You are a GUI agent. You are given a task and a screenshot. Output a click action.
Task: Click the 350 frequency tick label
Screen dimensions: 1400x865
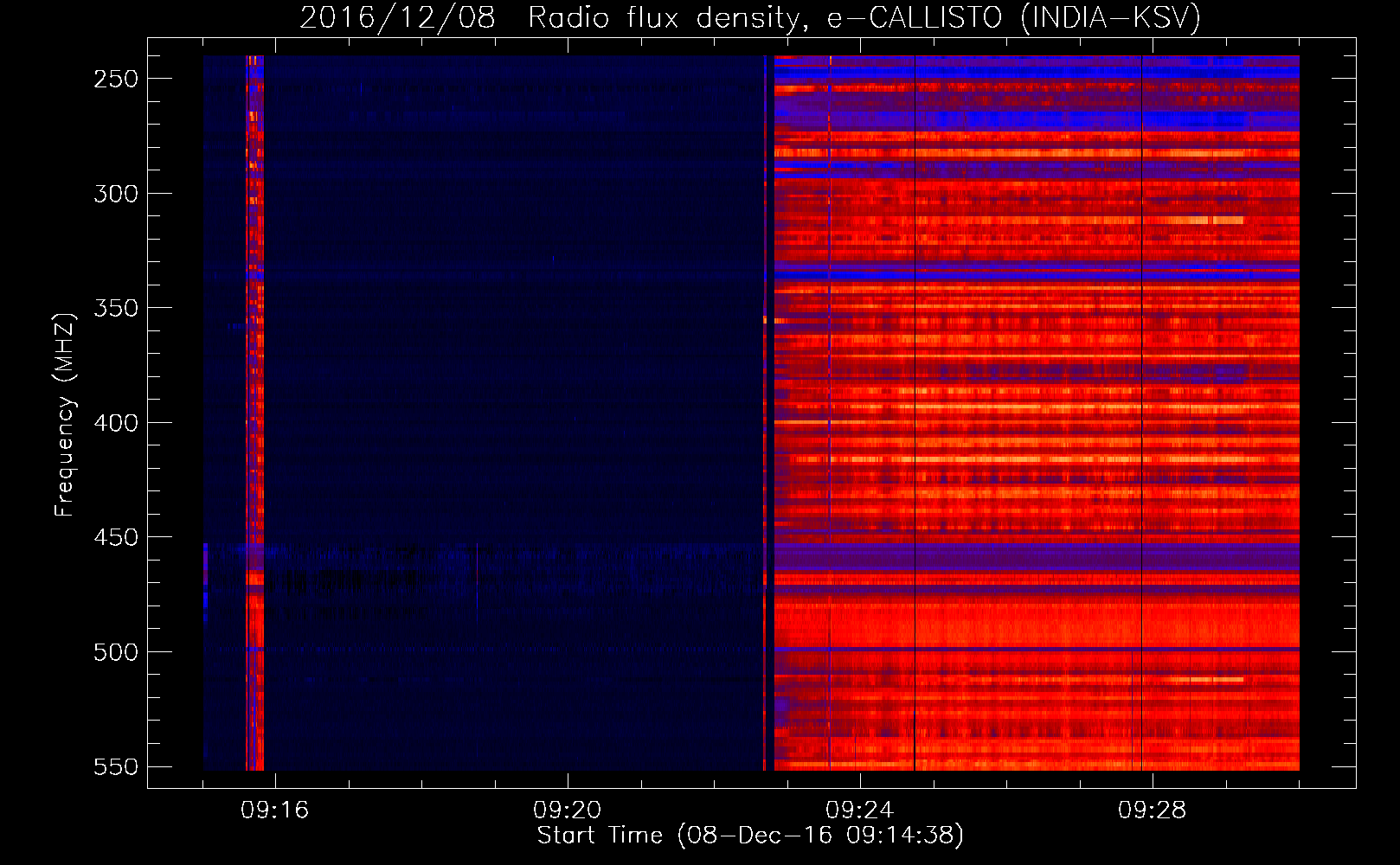click(x=116, y=308)
